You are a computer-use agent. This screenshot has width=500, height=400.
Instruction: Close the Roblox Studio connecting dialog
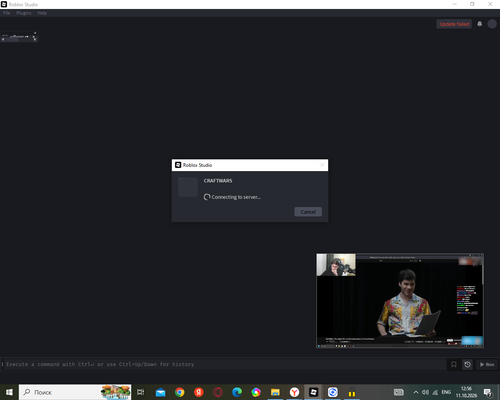tap(322, 165)
